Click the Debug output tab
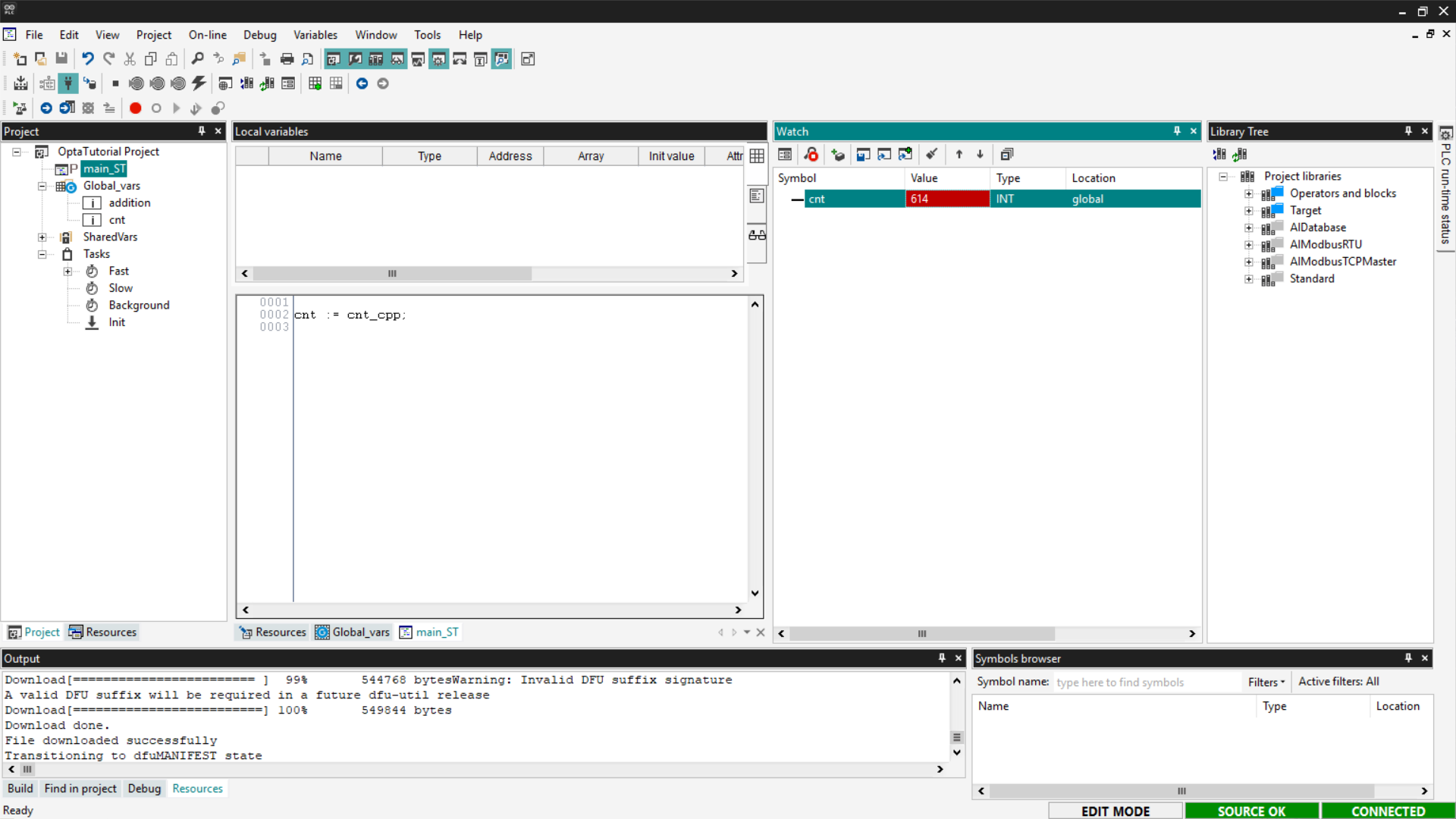1456x819 pixels. point(144,789)
